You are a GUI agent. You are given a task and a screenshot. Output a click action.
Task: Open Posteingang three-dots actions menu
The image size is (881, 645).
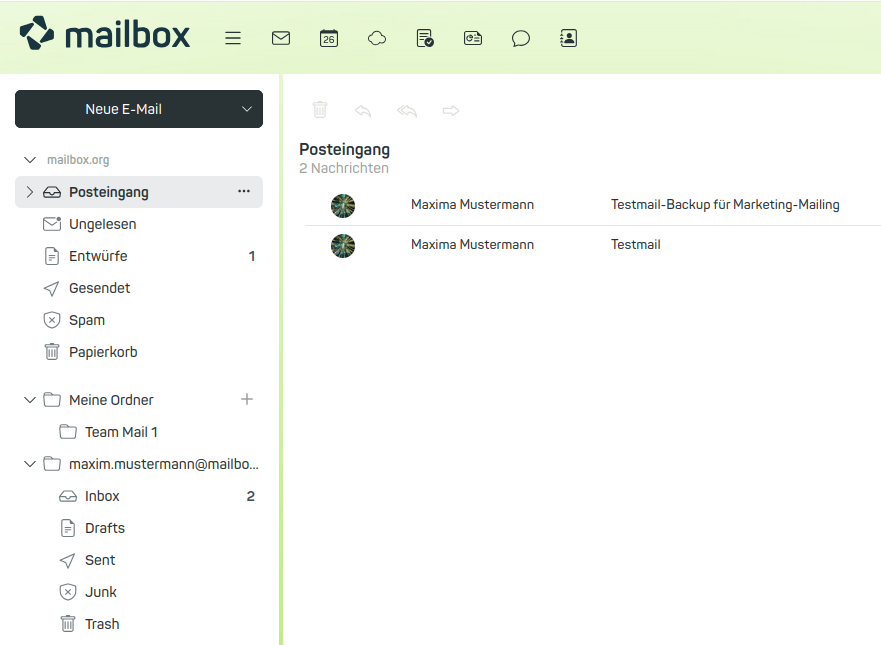244,192
